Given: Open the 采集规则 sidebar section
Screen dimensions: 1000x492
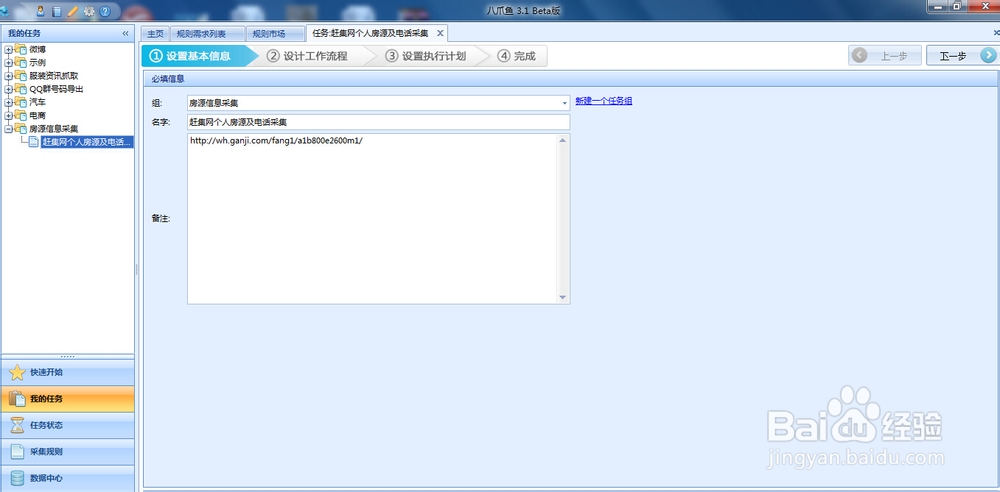Looking at the screenshot, I should tap(68, 452).
